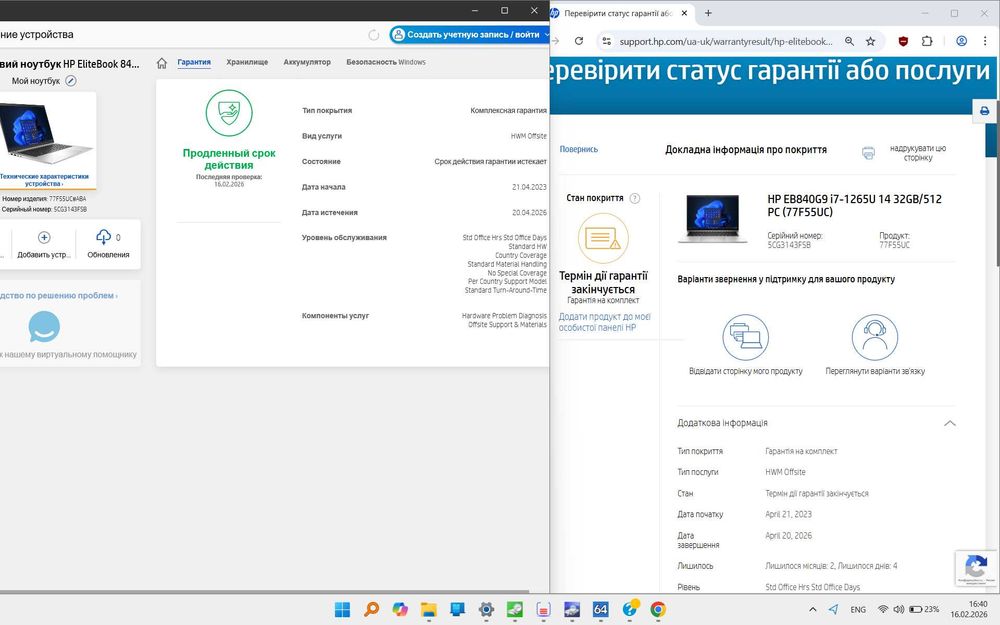Click Google Chrome taskbar icon
Screen dimensions: 1000x625
point(658,609)
